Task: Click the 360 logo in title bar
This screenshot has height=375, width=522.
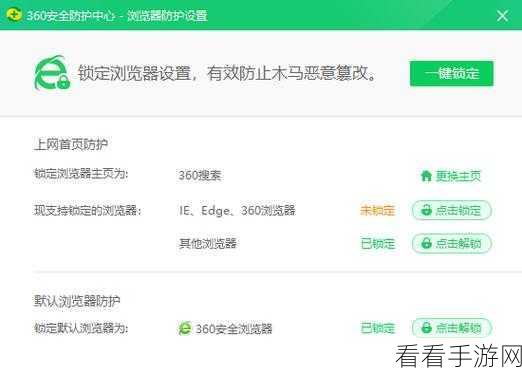Action: 14,15
